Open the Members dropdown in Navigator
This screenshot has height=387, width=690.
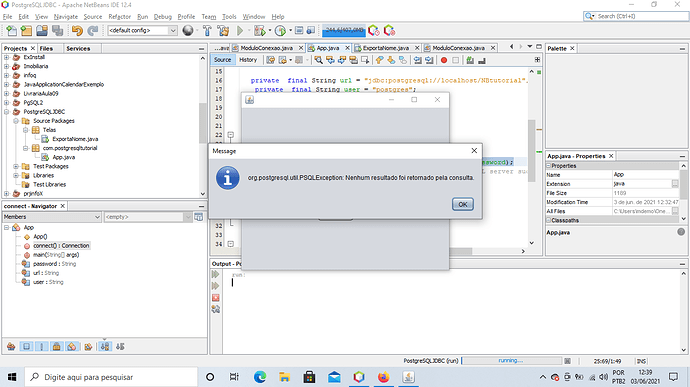52,217
